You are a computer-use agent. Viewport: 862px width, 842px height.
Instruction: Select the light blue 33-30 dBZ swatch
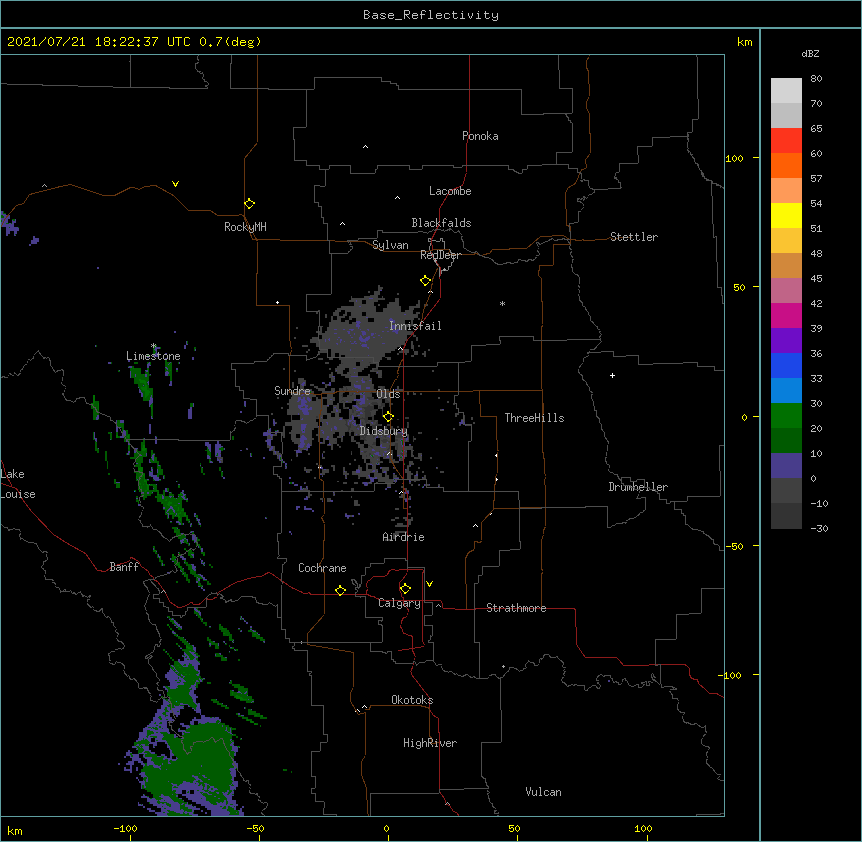tap(786, 390)
